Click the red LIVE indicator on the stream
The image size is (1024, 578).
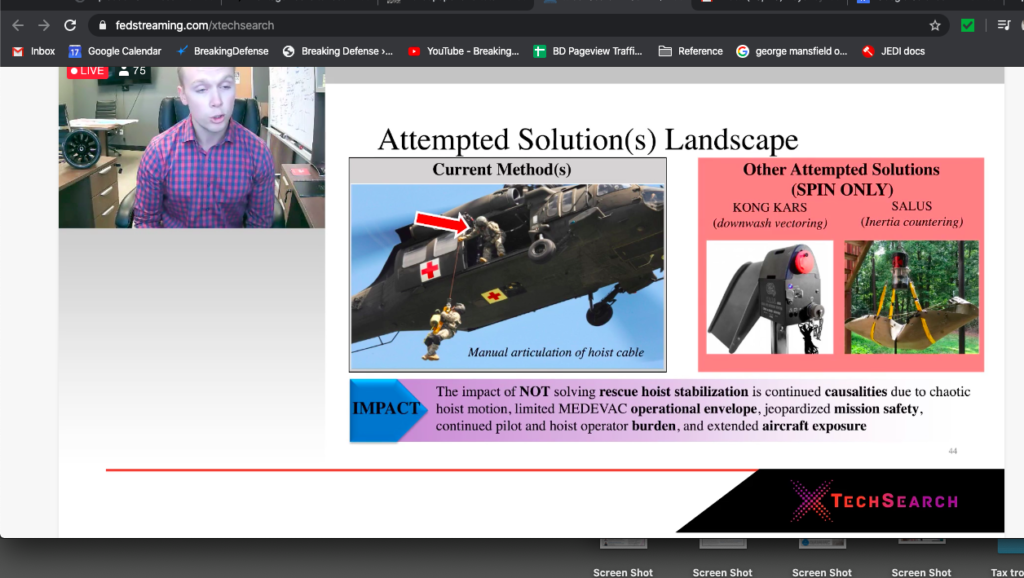tap(86, 71)
